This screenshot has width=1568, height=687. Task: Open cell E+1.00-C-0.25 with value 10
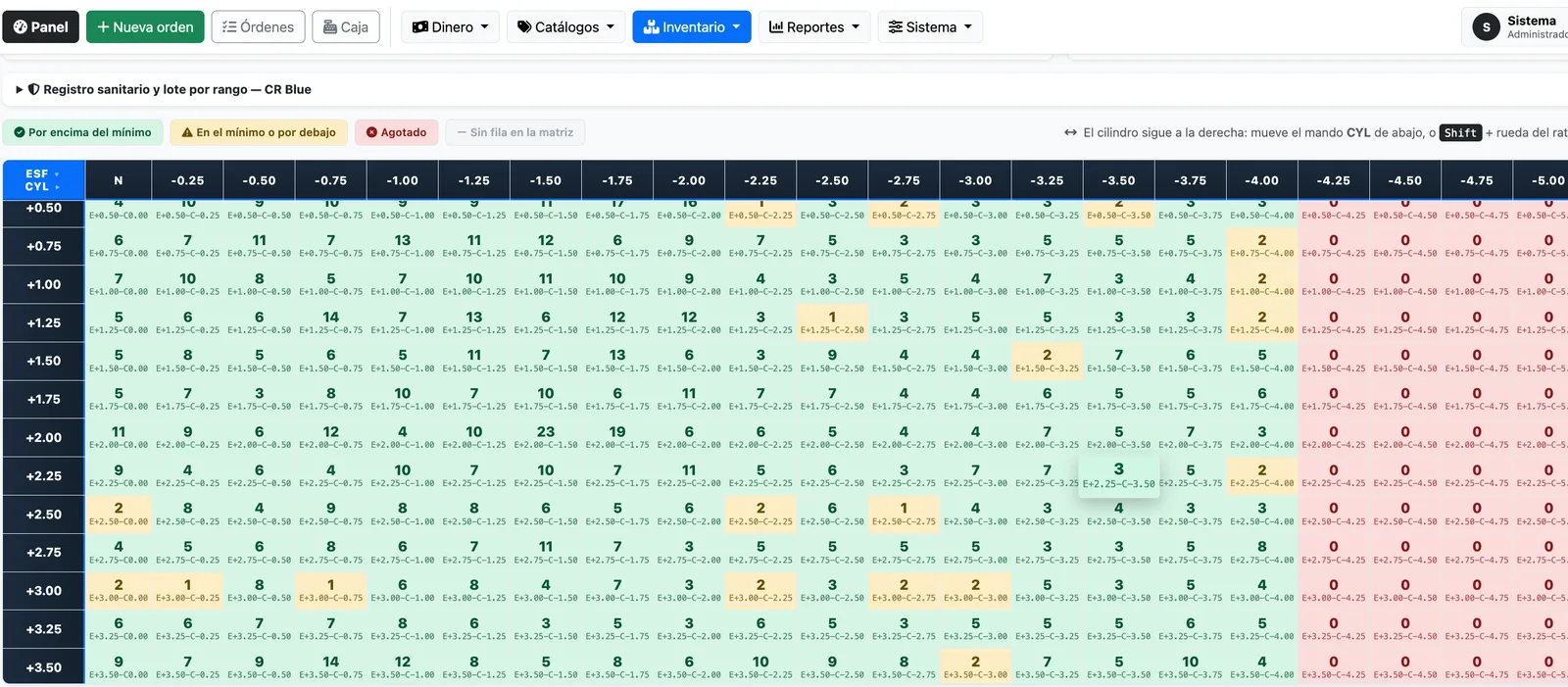point(187,284)
